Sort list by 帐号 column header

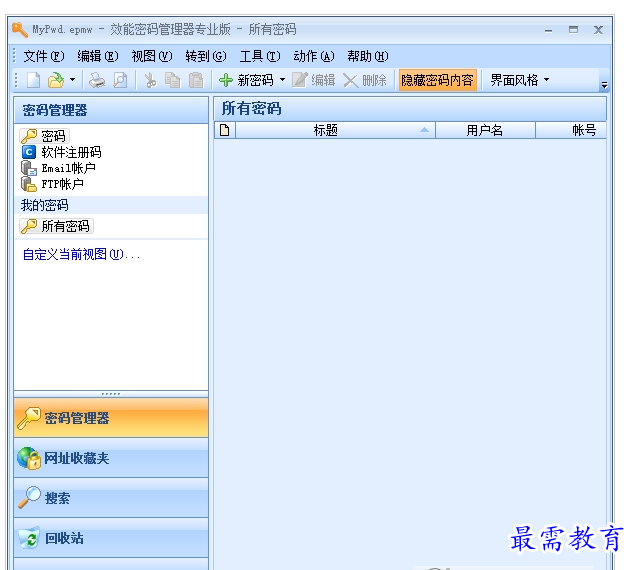click(571, 130)
